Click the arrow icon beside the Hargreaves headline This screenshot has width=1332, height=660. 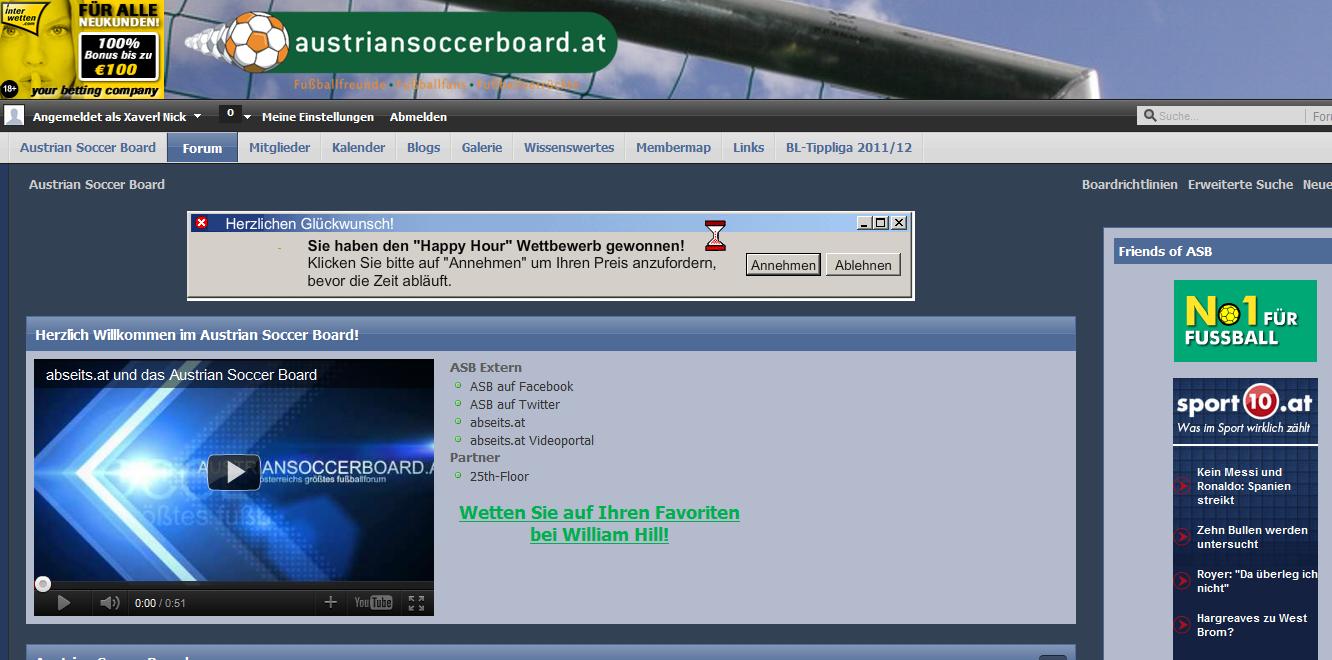(x=1182, y=625)
